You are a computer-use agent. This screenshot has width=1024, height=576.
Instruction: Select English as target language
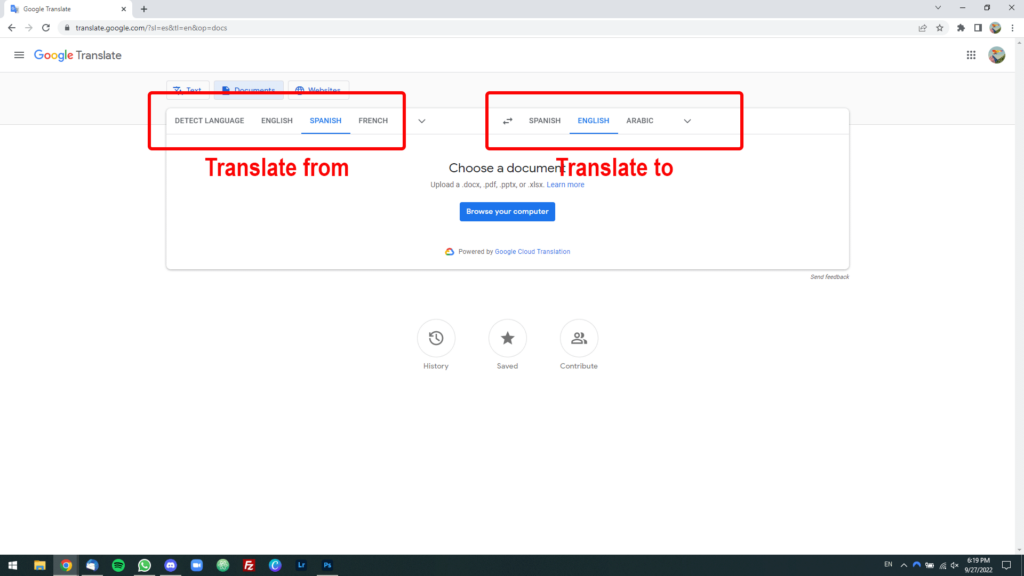593,121
